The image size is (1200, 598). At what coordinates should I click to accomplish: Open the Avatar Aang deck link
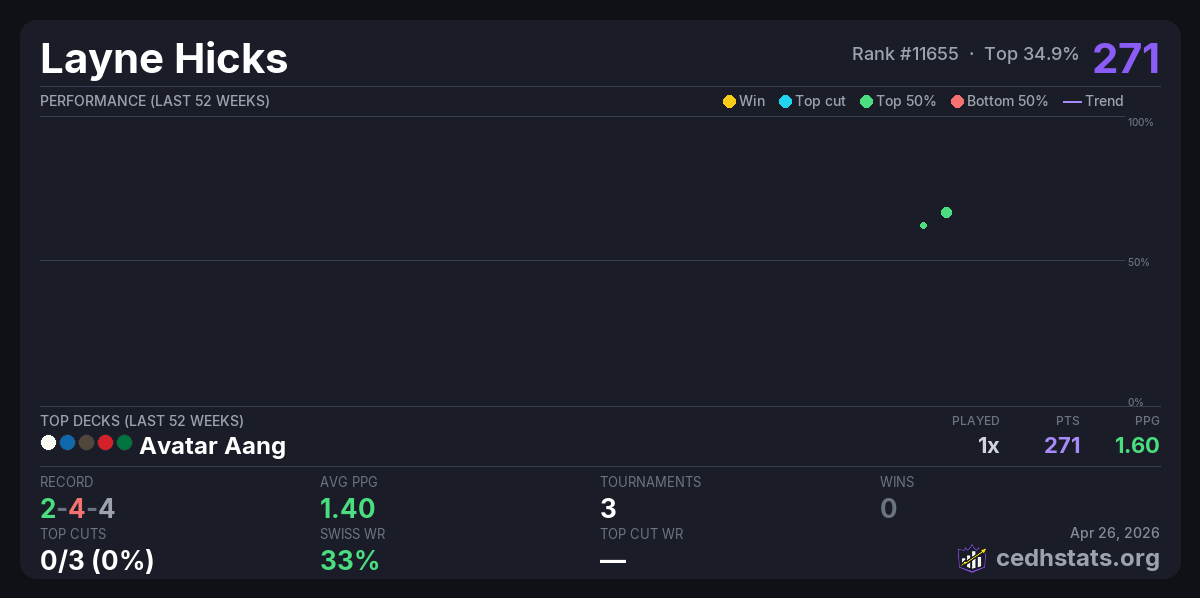click(x=212, y=446)
